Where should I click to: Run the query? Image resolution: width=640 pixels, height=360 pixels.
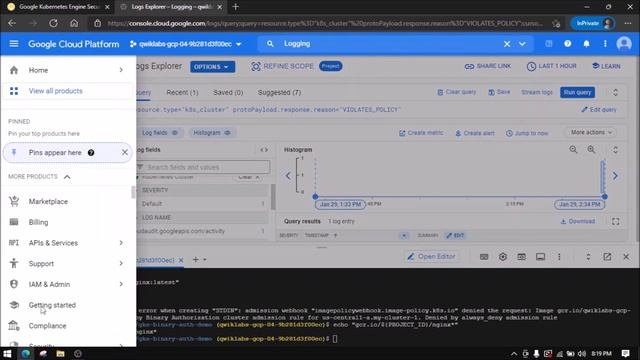(x=577, y=92)
